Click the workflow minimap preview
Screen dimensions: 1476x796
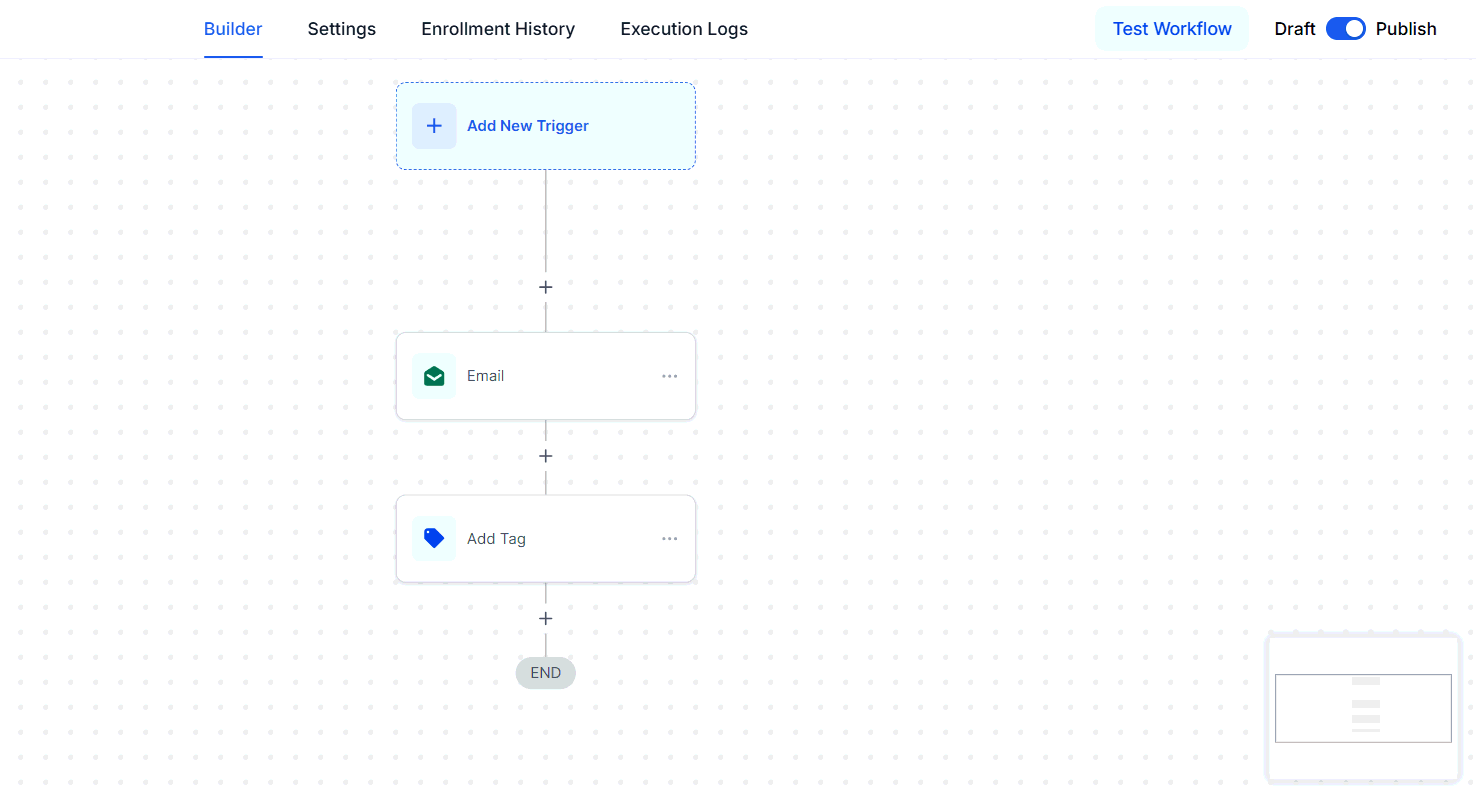point(1363,707)
